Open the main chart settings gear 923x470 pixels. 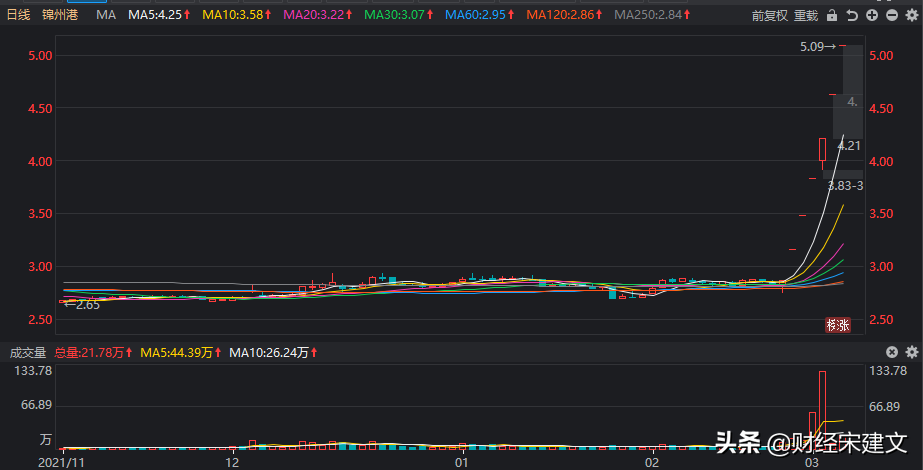[912, 15]
